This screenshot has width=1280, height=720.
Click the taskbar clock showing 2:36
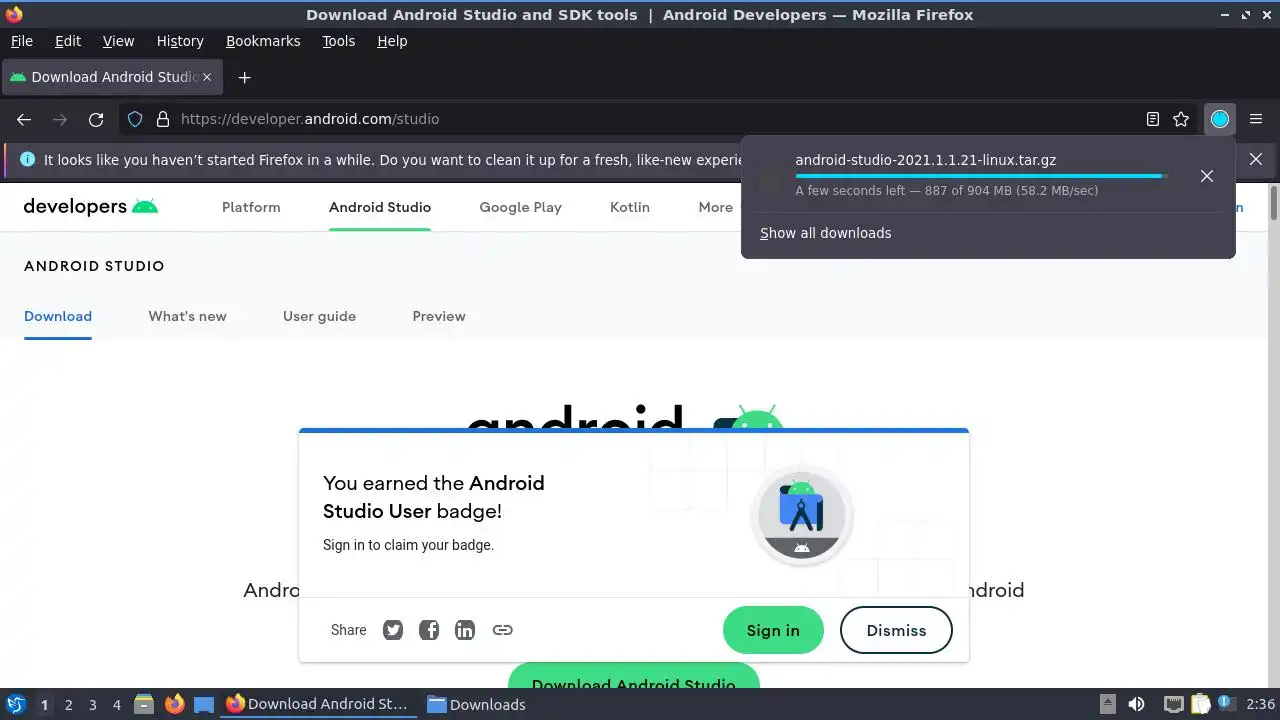[x=1261, y=704]
